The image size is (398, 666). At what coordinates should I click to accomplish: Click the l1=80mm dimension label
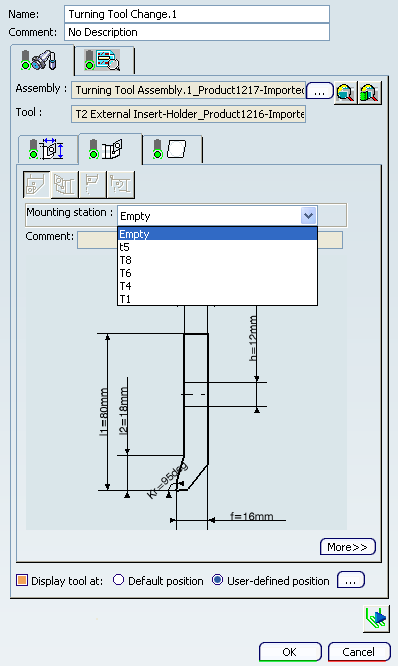[103, 412]
